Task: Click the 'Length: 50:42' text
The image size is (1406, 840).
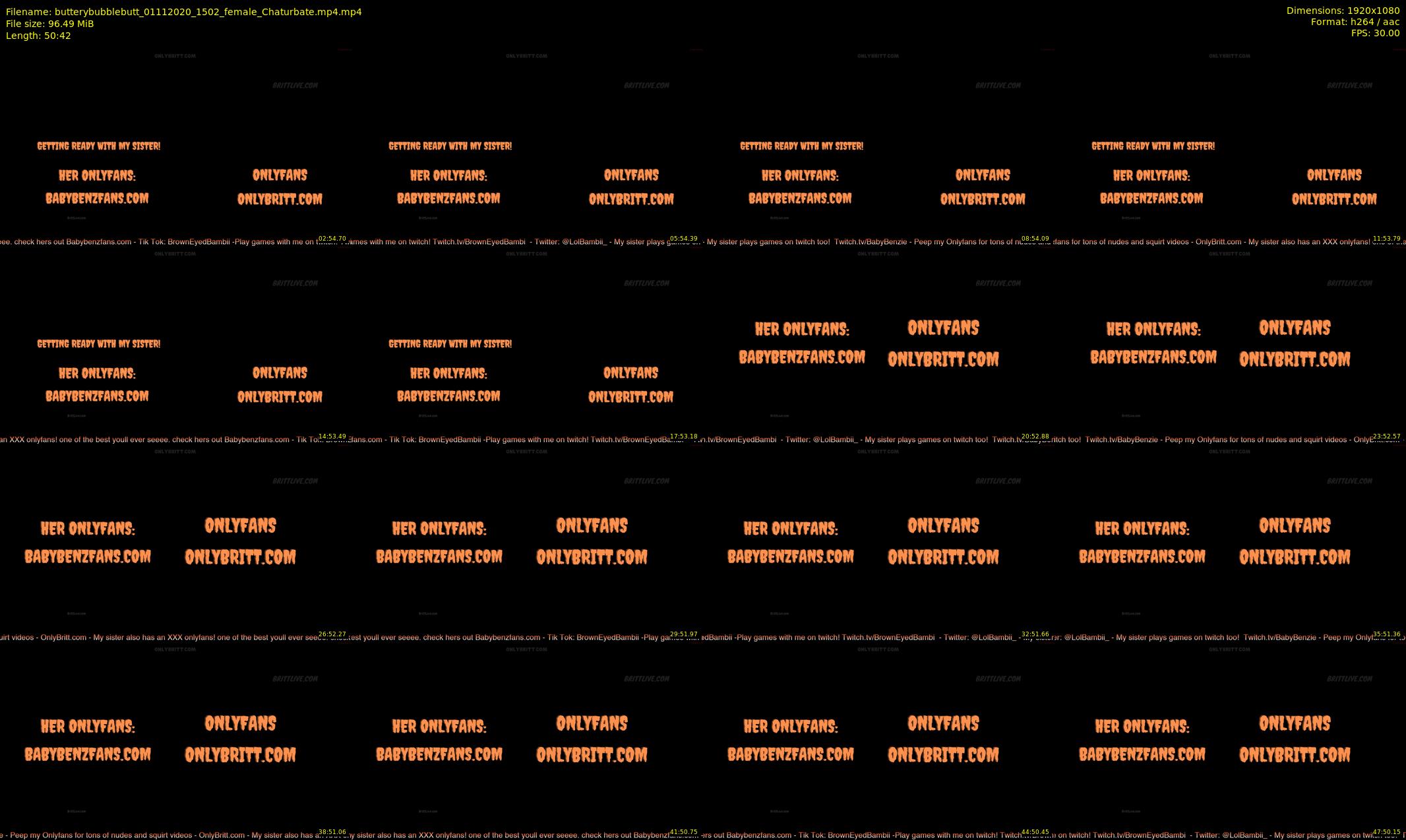Action: 38,36
